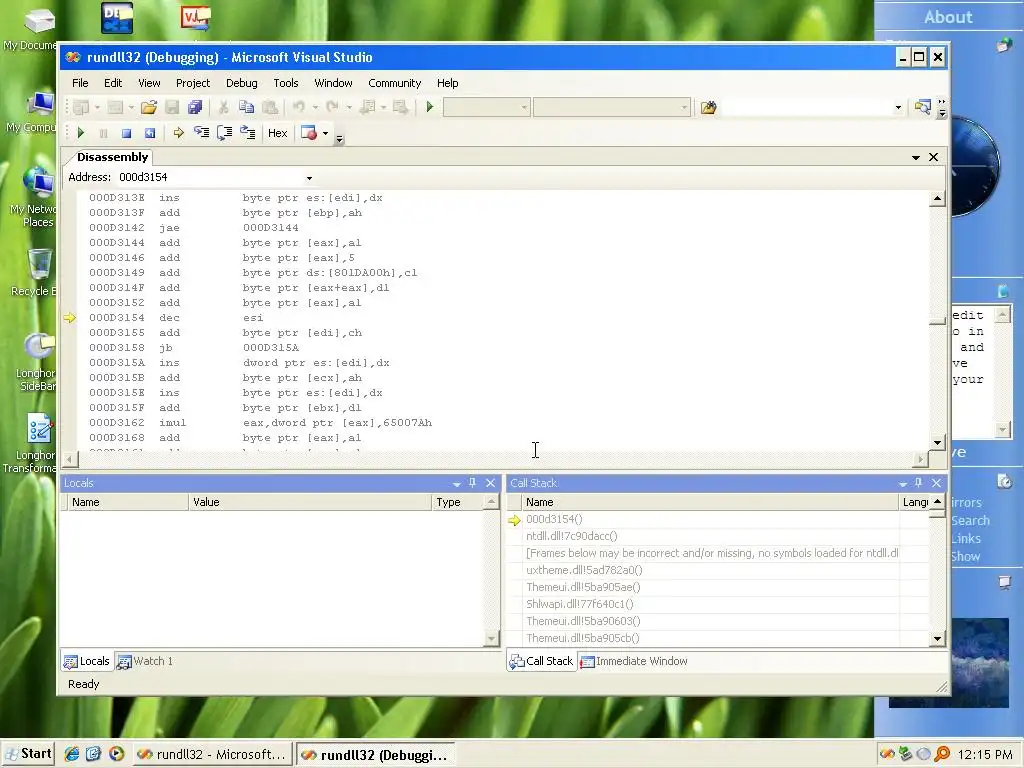Click Call Stack scrollbar down arrow
1024x768 pixels.
pos(938,639)
